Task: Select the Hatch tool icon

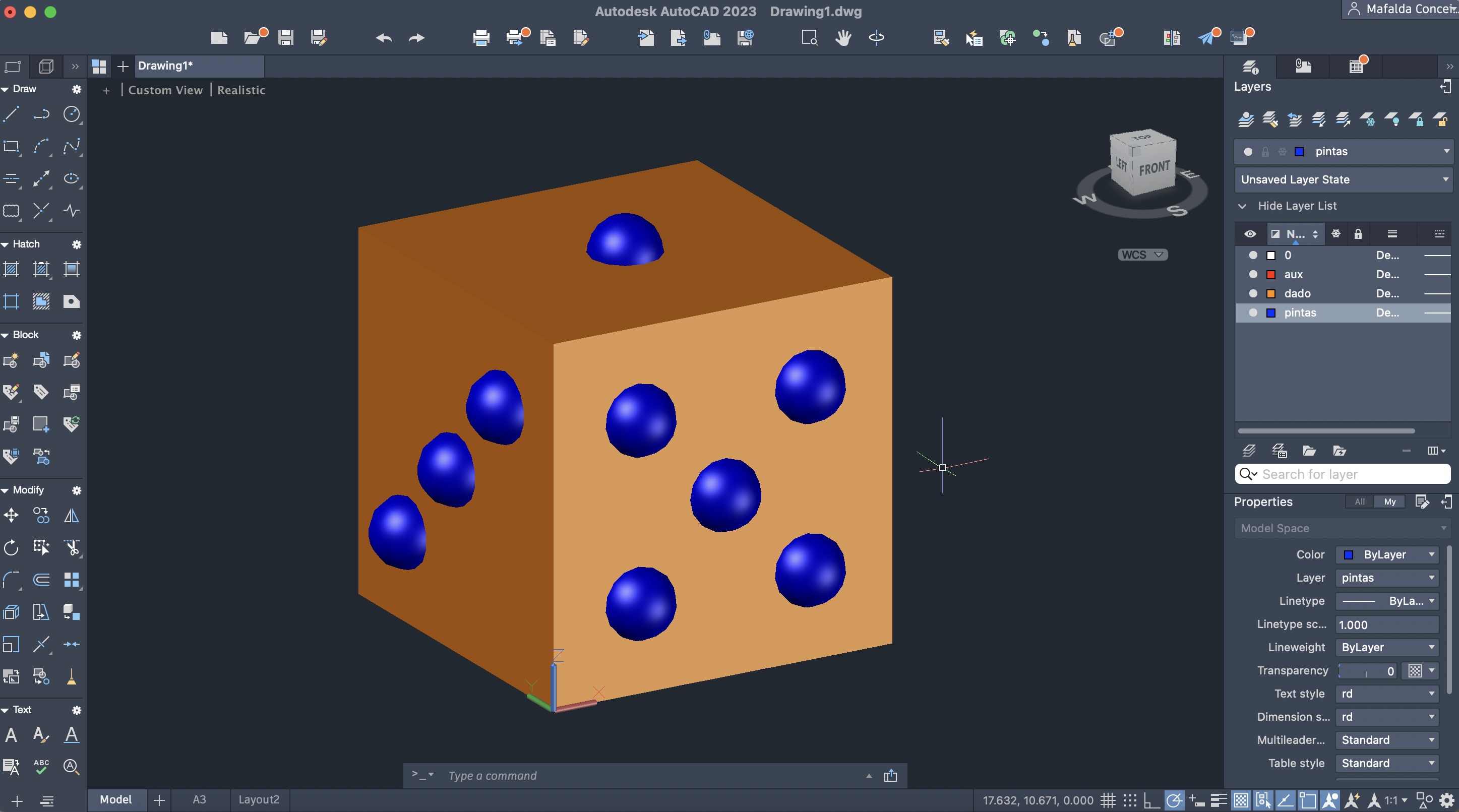Action: [11, 269]
